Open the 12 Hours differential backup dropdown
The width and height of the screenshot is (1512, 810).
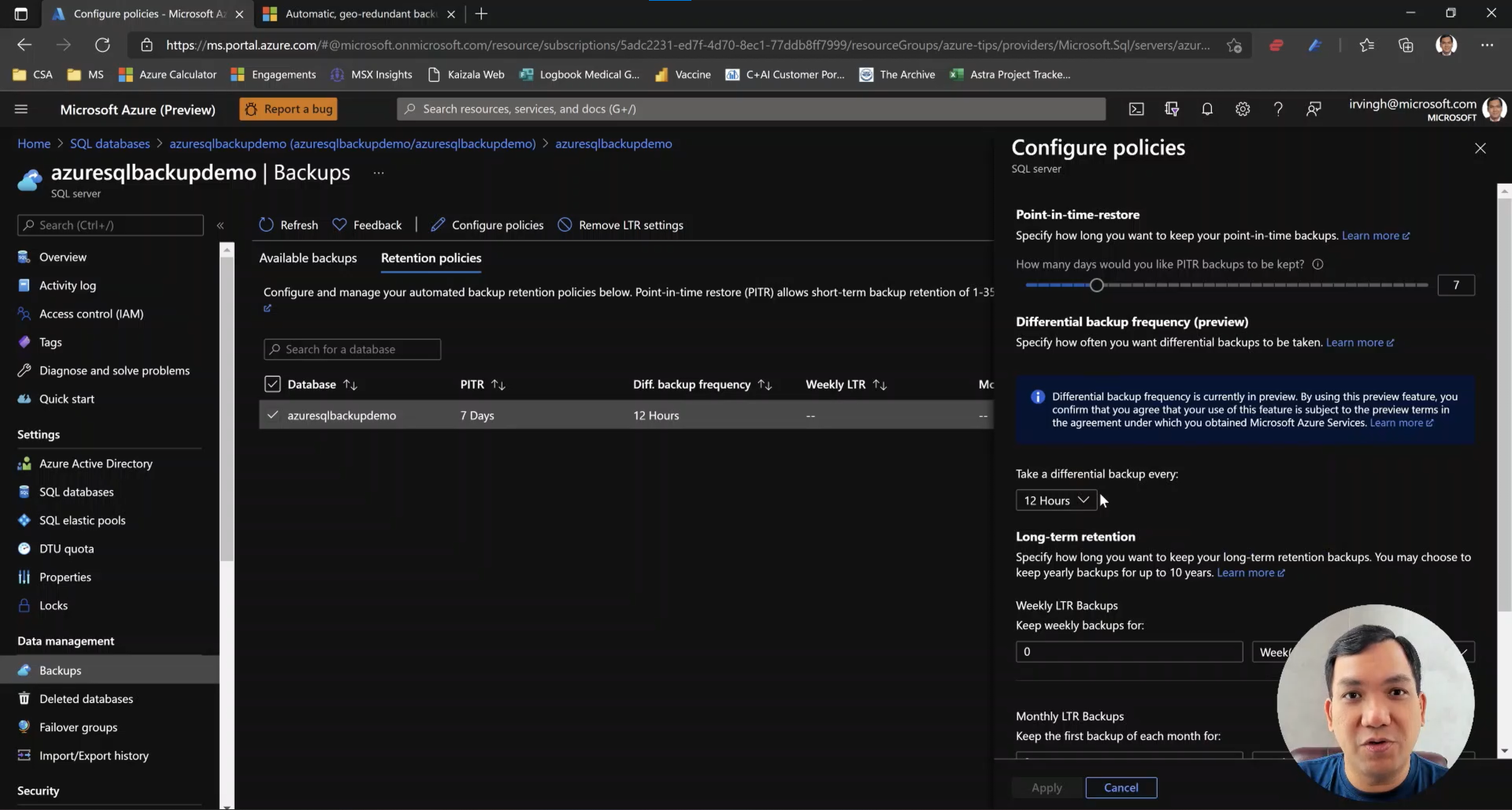point(1056,500)
